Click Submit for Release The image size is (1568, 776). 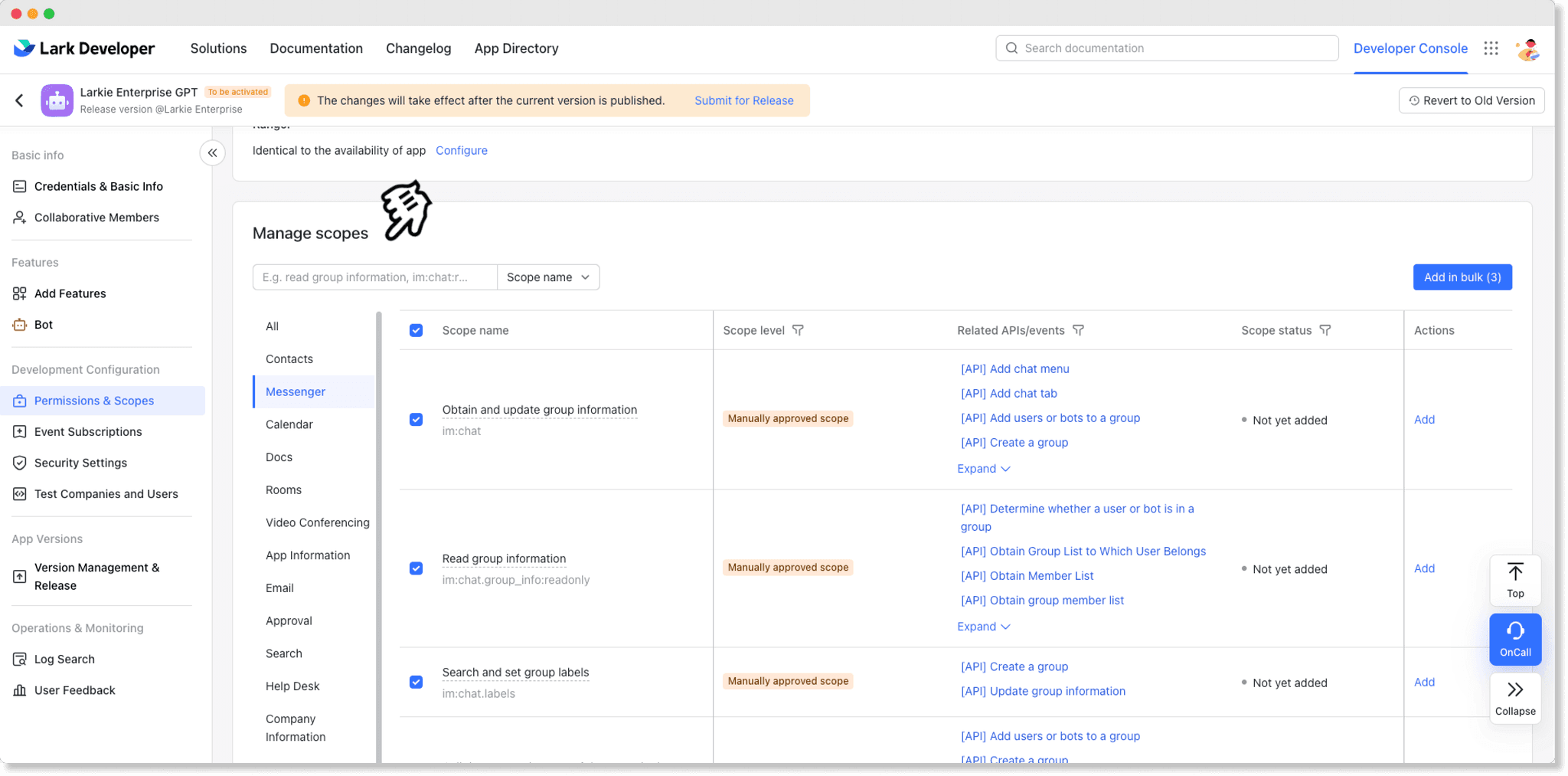[x=743, y=100]
